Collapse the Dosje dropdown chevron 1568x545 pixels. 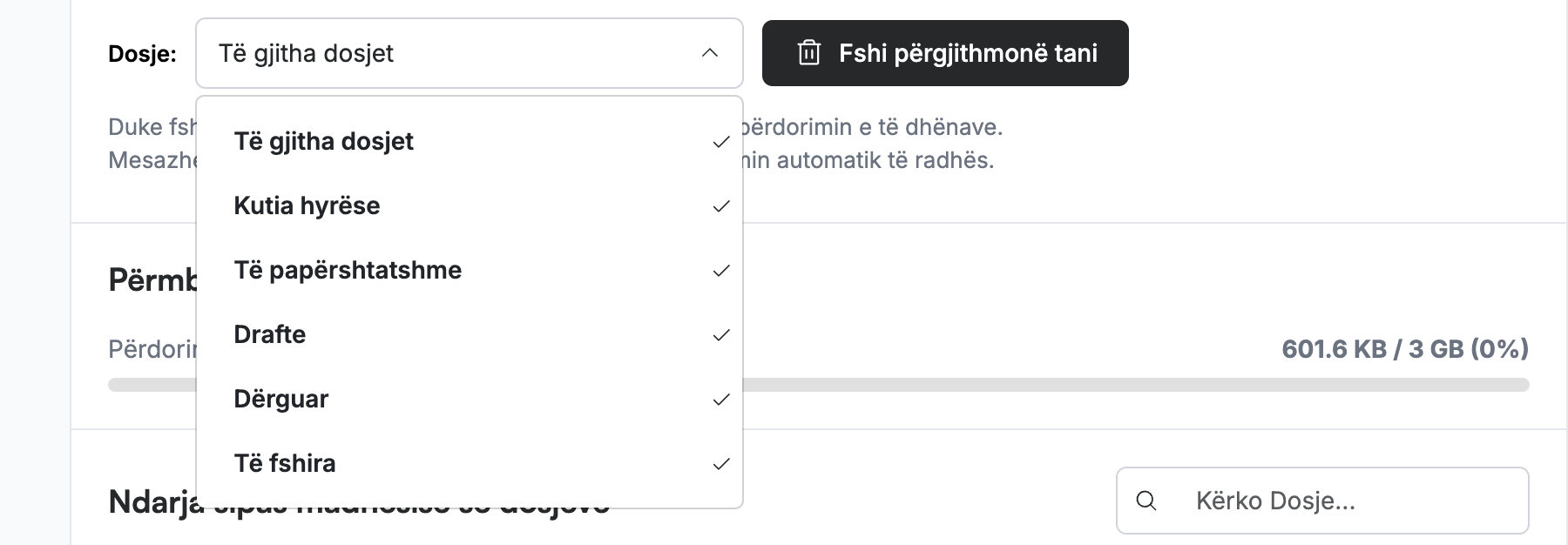710,53
